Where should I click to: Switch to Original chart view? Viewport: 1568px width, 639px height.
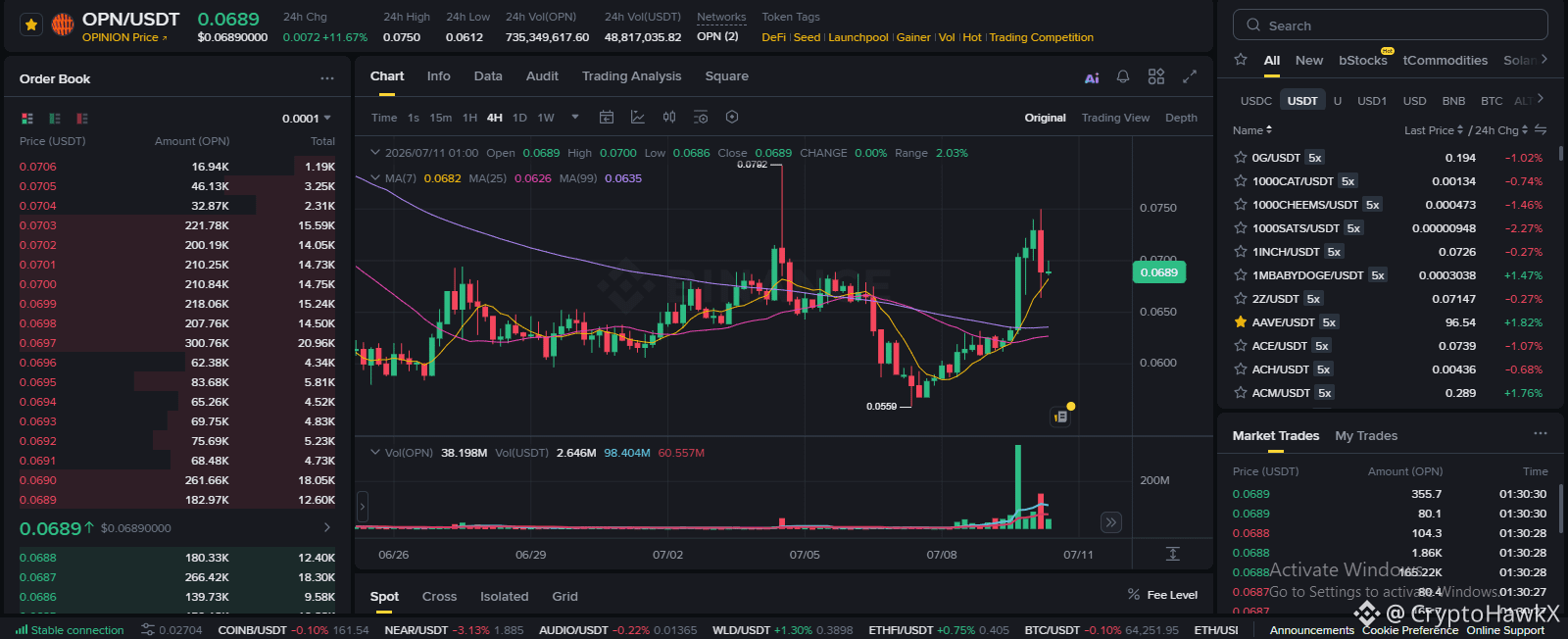1046,118
